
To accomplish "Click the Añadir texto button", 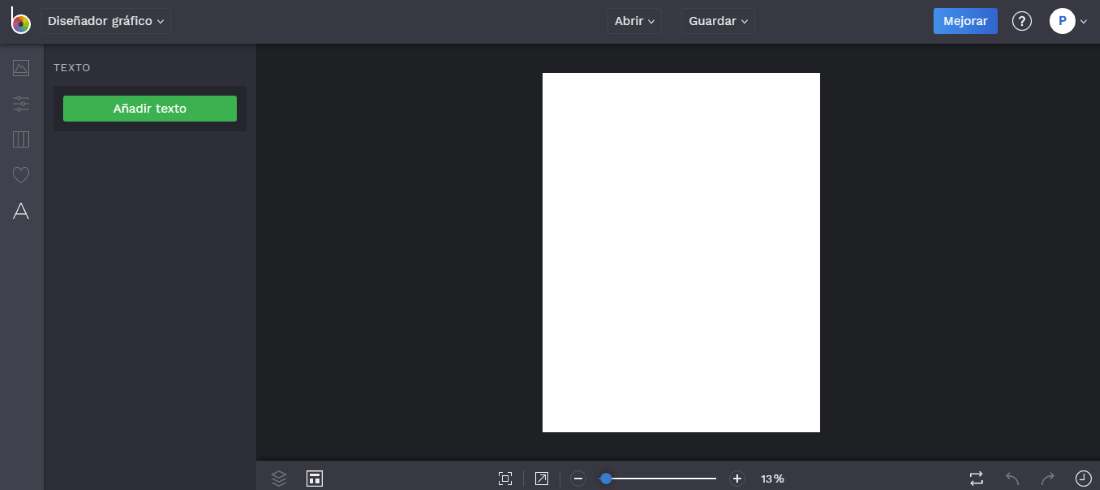I will tap(150, 109).
